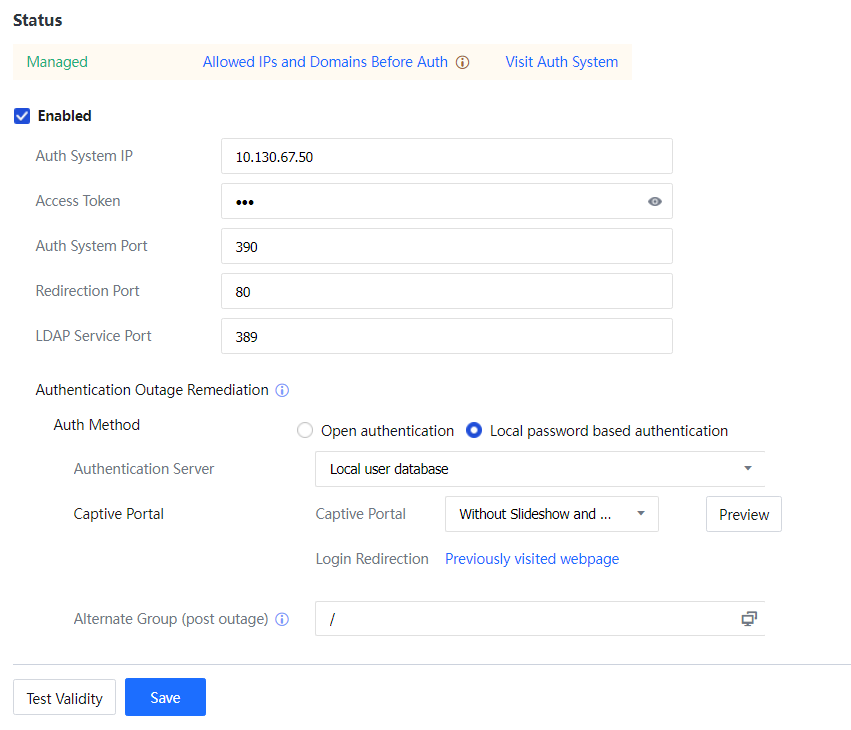851x730 pixels.
Task: Uncheck the Enabled checkbox
Action: pyautogui.click(x=22, y=116)
